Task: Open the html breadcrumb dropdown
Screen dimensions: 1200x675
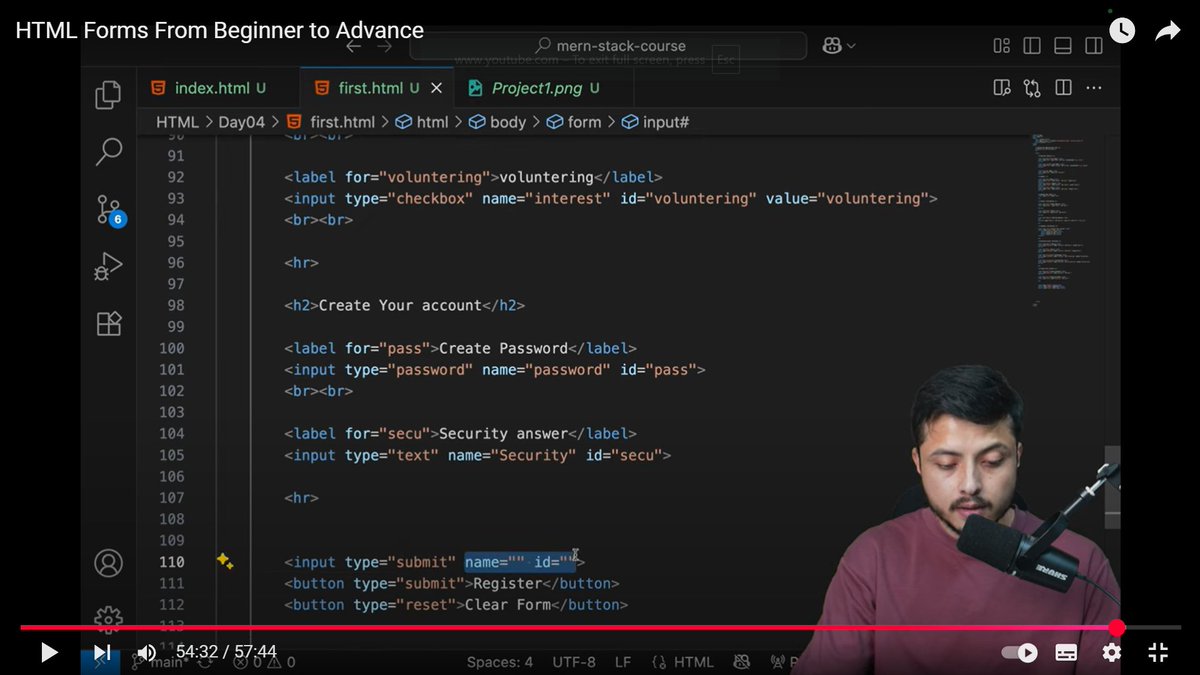Action: coord(423,122)
